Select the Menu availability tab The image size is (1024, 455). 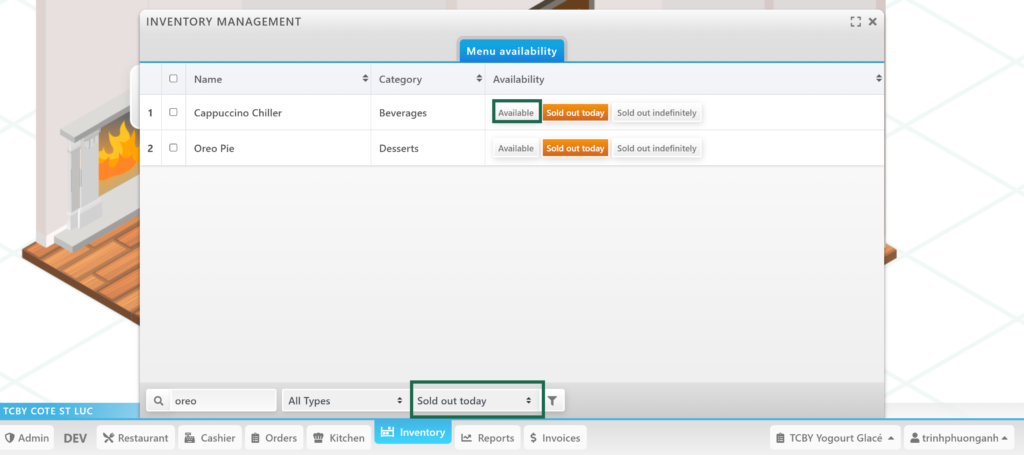coord(511,51)
